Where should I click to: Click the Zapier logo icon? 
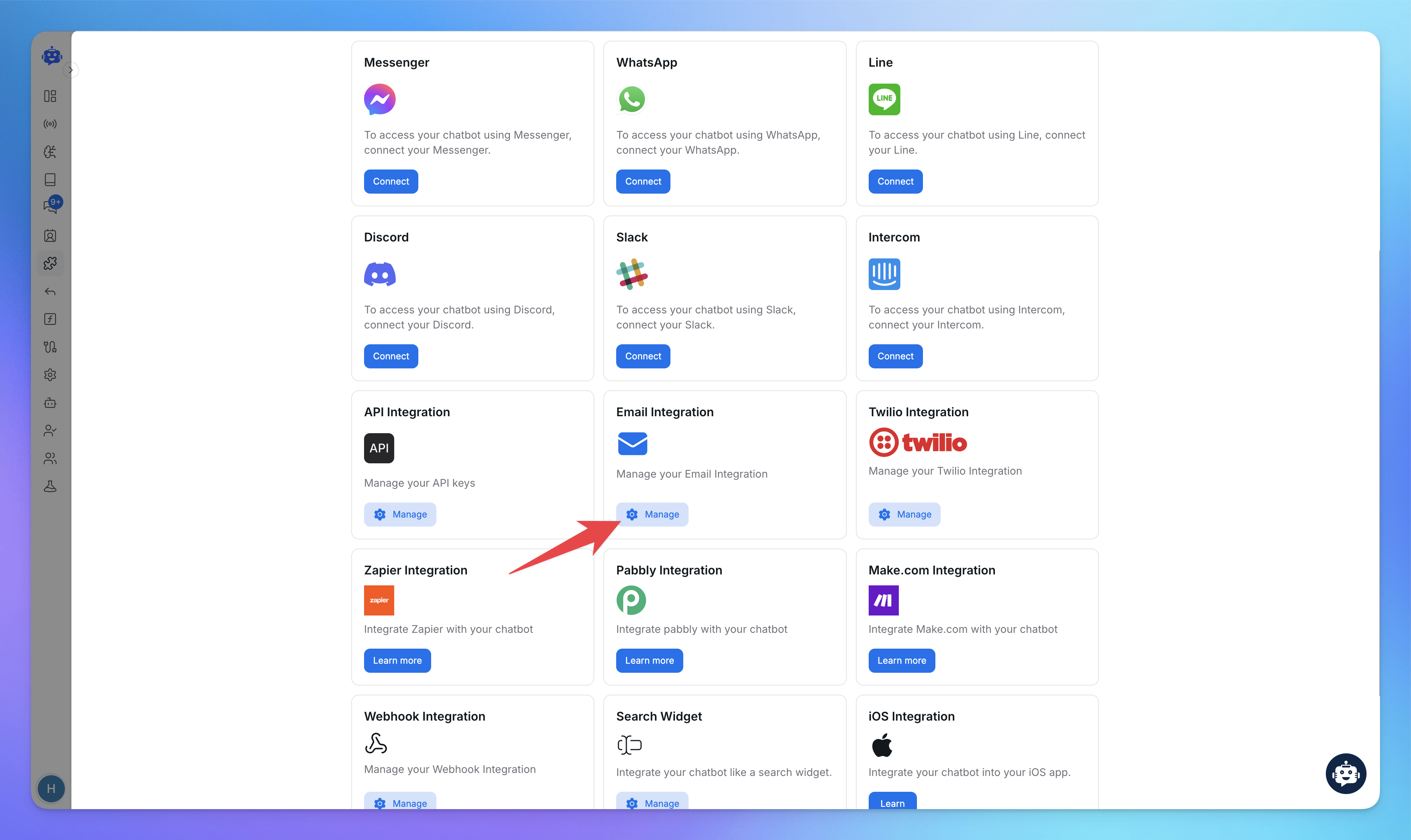[x=379, y=600]
